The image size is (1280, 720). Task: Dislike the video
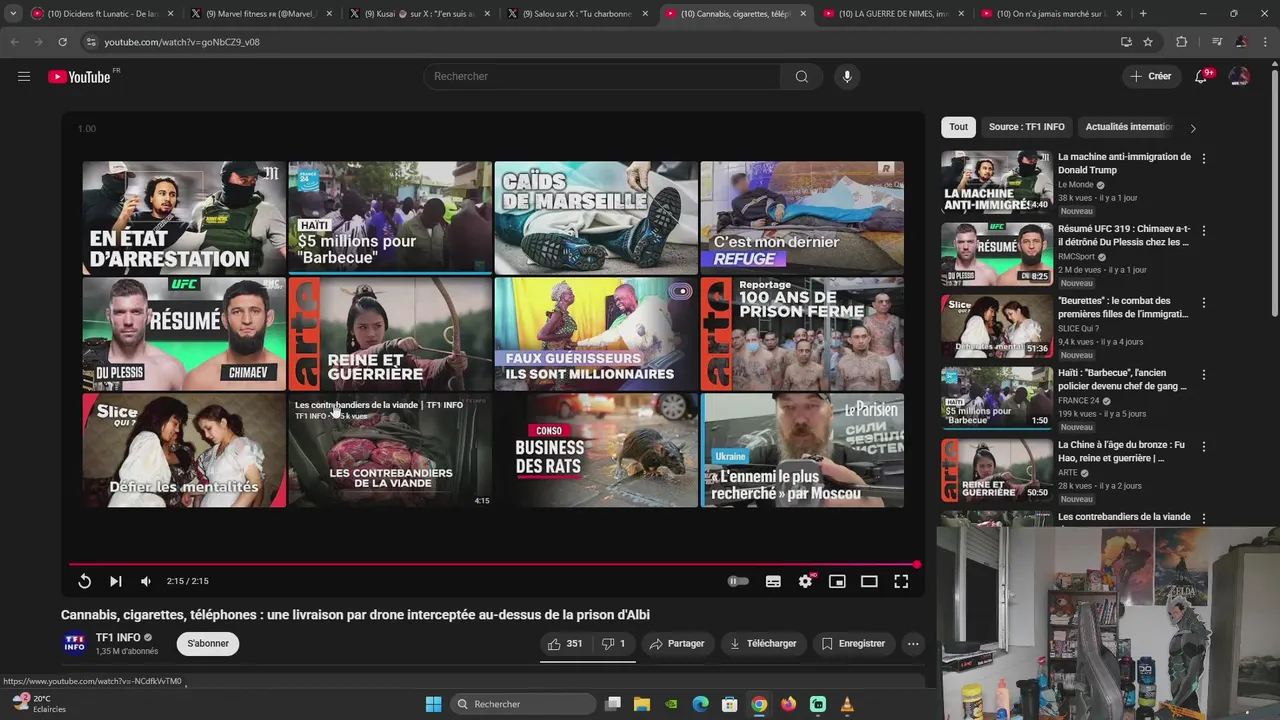coord(613,644)
